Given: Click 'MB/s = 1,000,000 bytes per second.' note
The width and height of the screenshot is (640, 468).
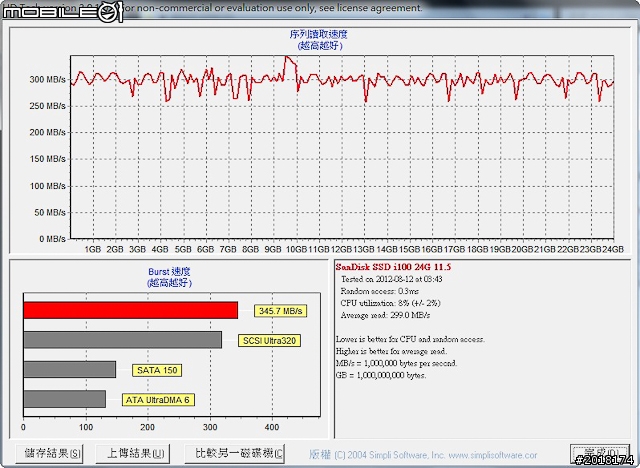Looking at the screenshot, I should pyautogui.click(x=396, y=363).
